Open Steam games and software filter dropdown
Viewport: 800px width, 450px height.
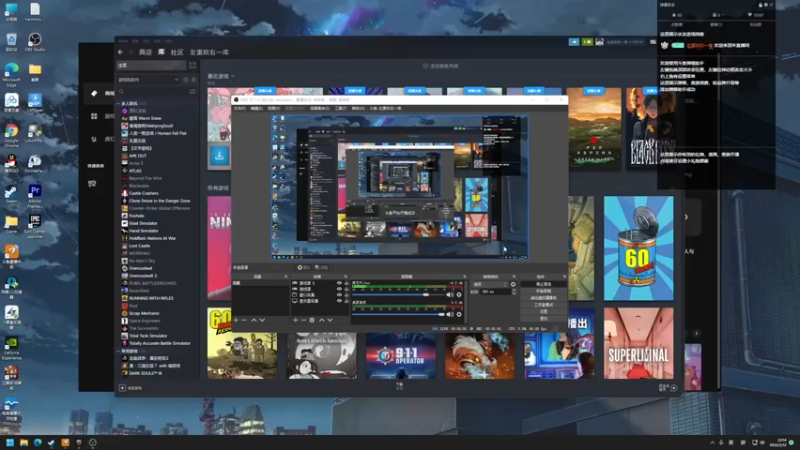pos(148,80)
